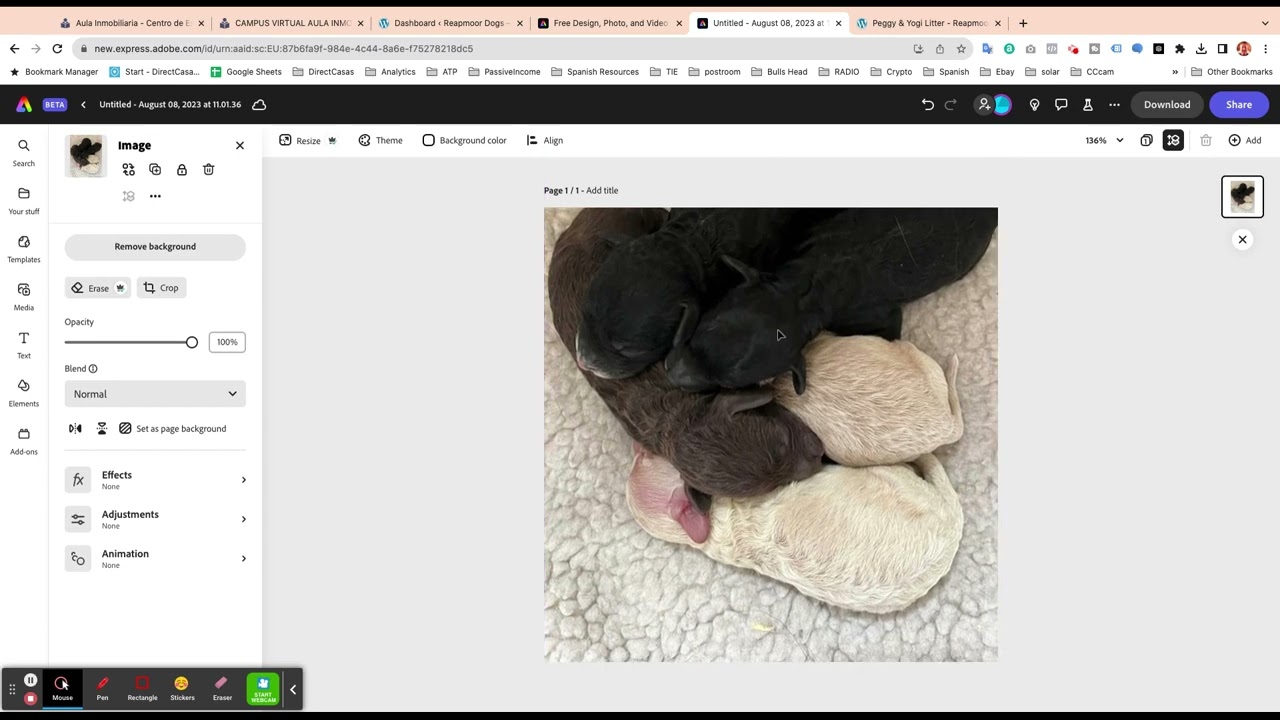Open the Elements panel

click(24, 392)
